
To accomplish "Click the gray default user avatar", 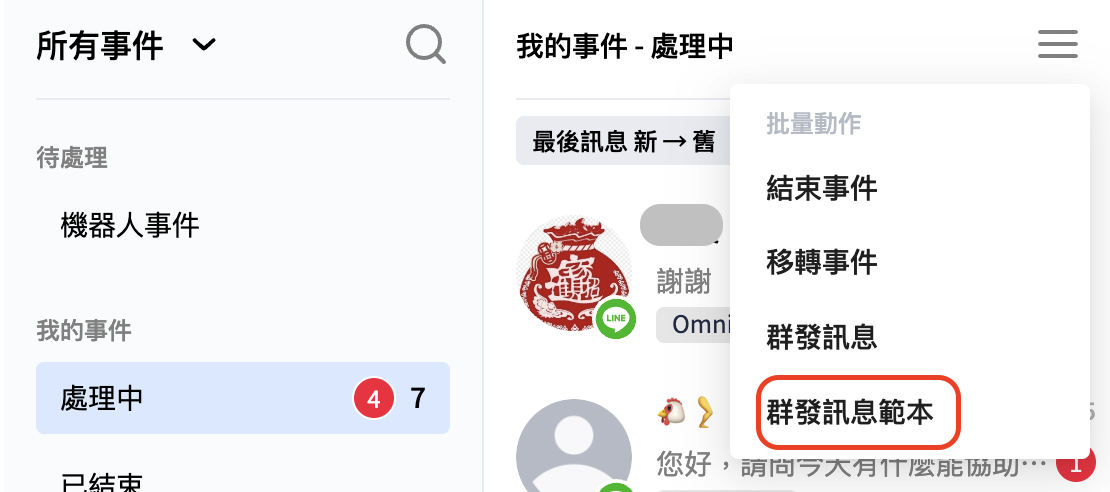I will tap(573, 446).
